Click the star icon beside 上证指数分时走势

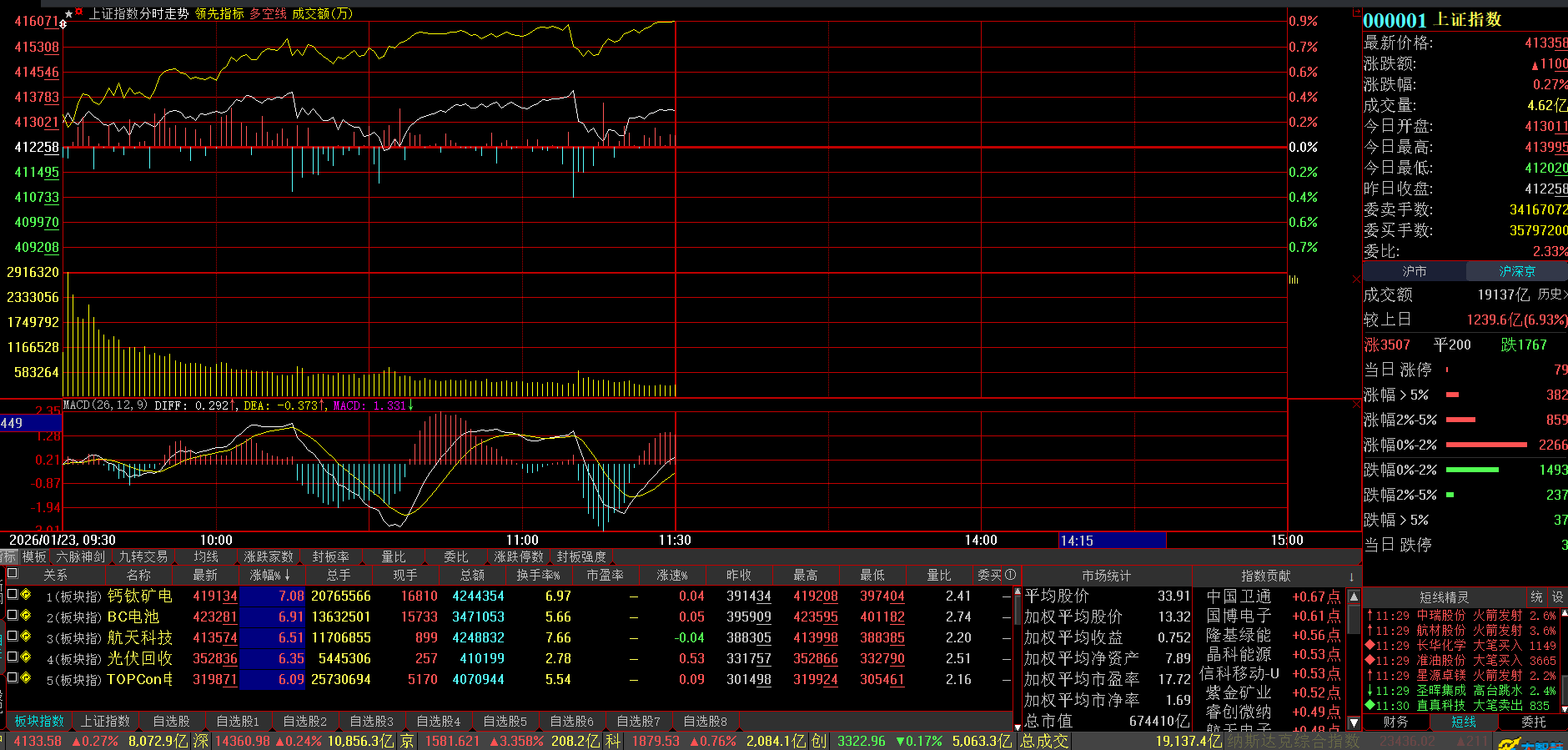pos(68,13)
